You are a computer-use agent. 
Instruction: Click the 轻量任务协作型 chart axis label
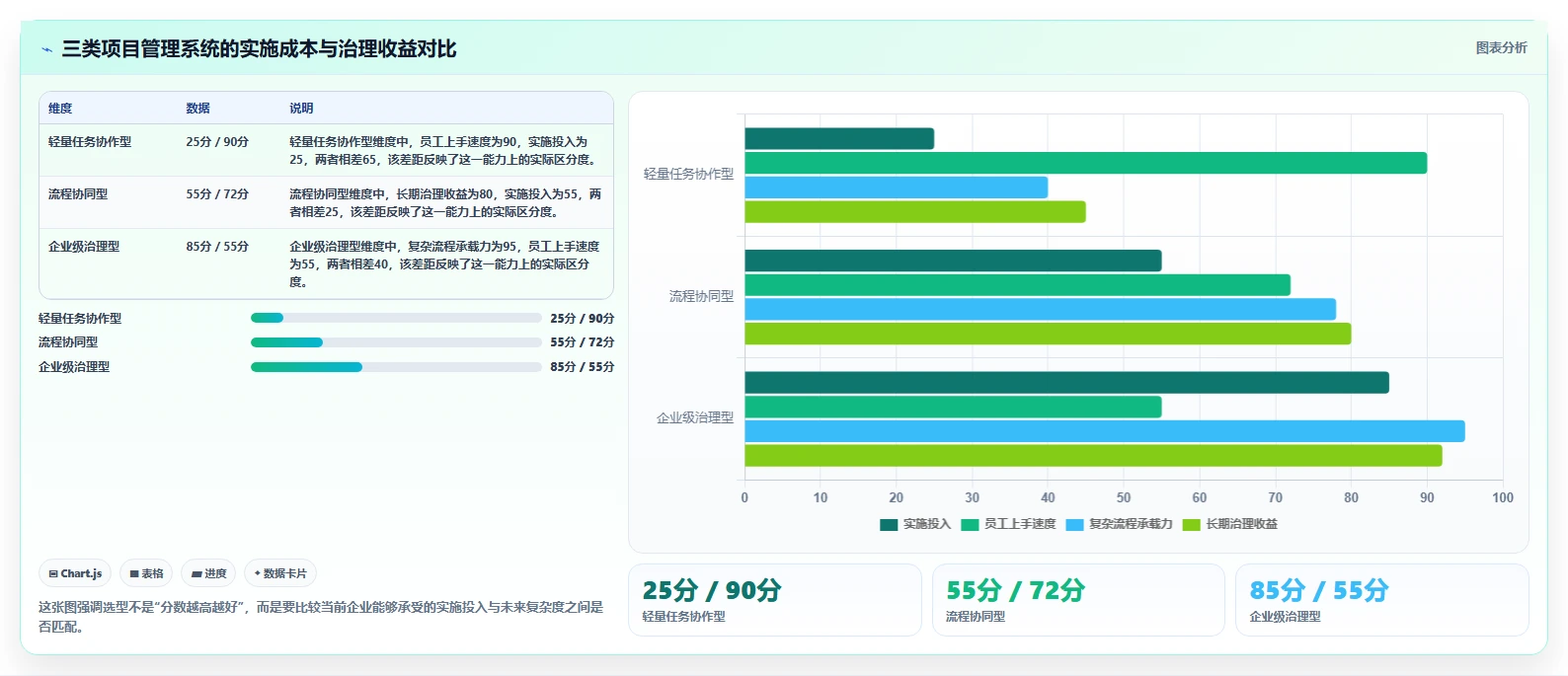coord(688,174)
